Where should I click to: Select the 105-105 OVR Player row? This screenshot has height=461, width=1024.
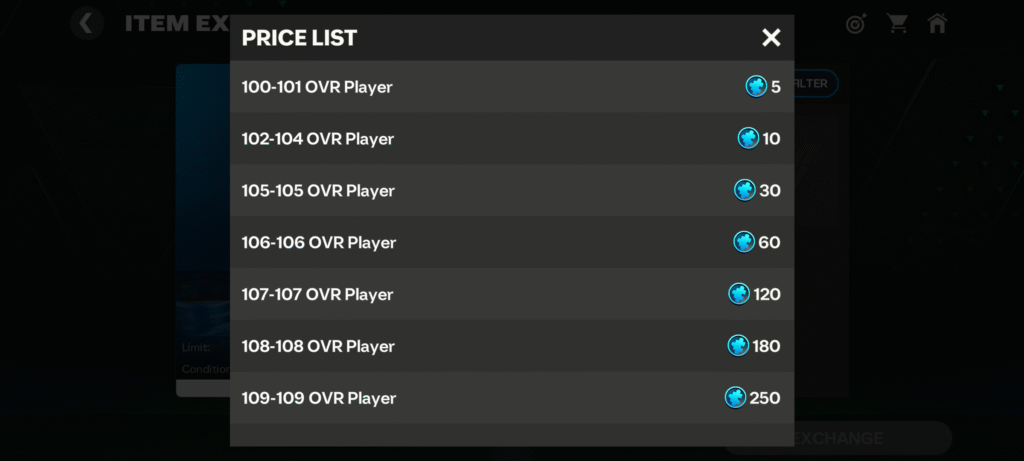coord(512,190)
